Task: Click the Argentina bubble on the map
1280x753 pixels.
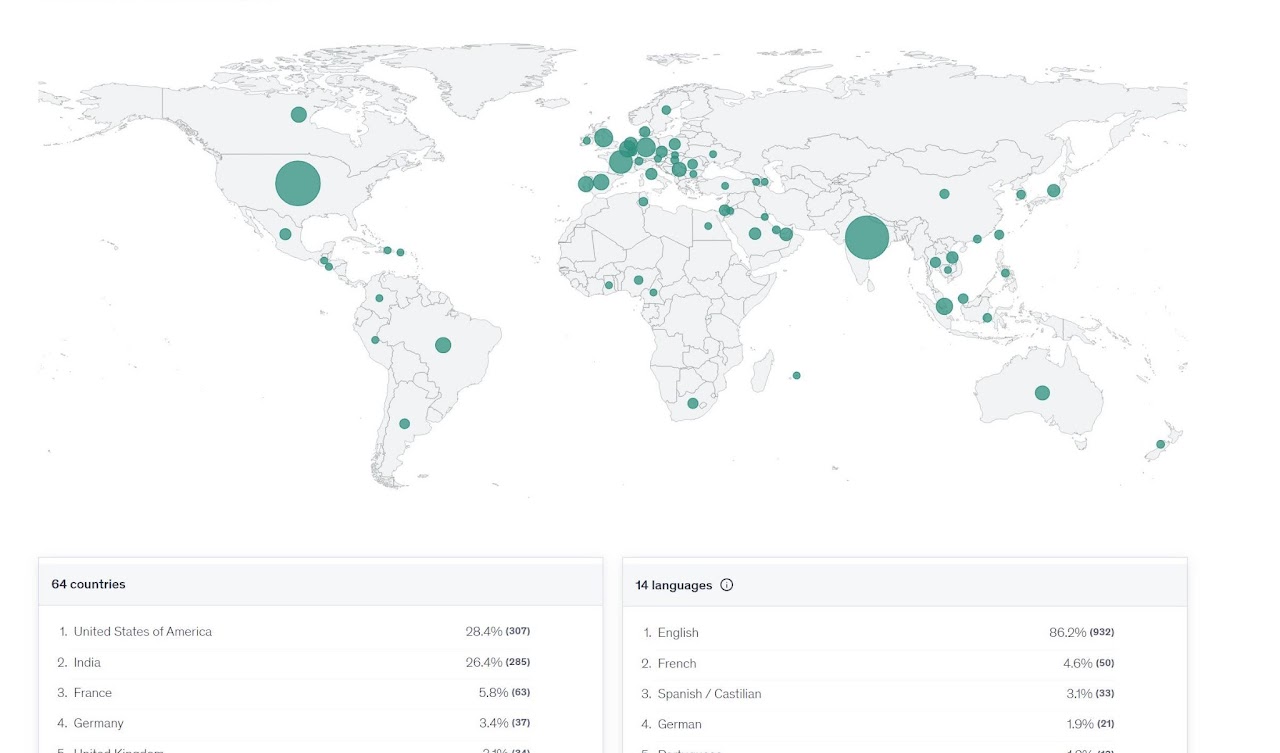Action: click(404, 424)
